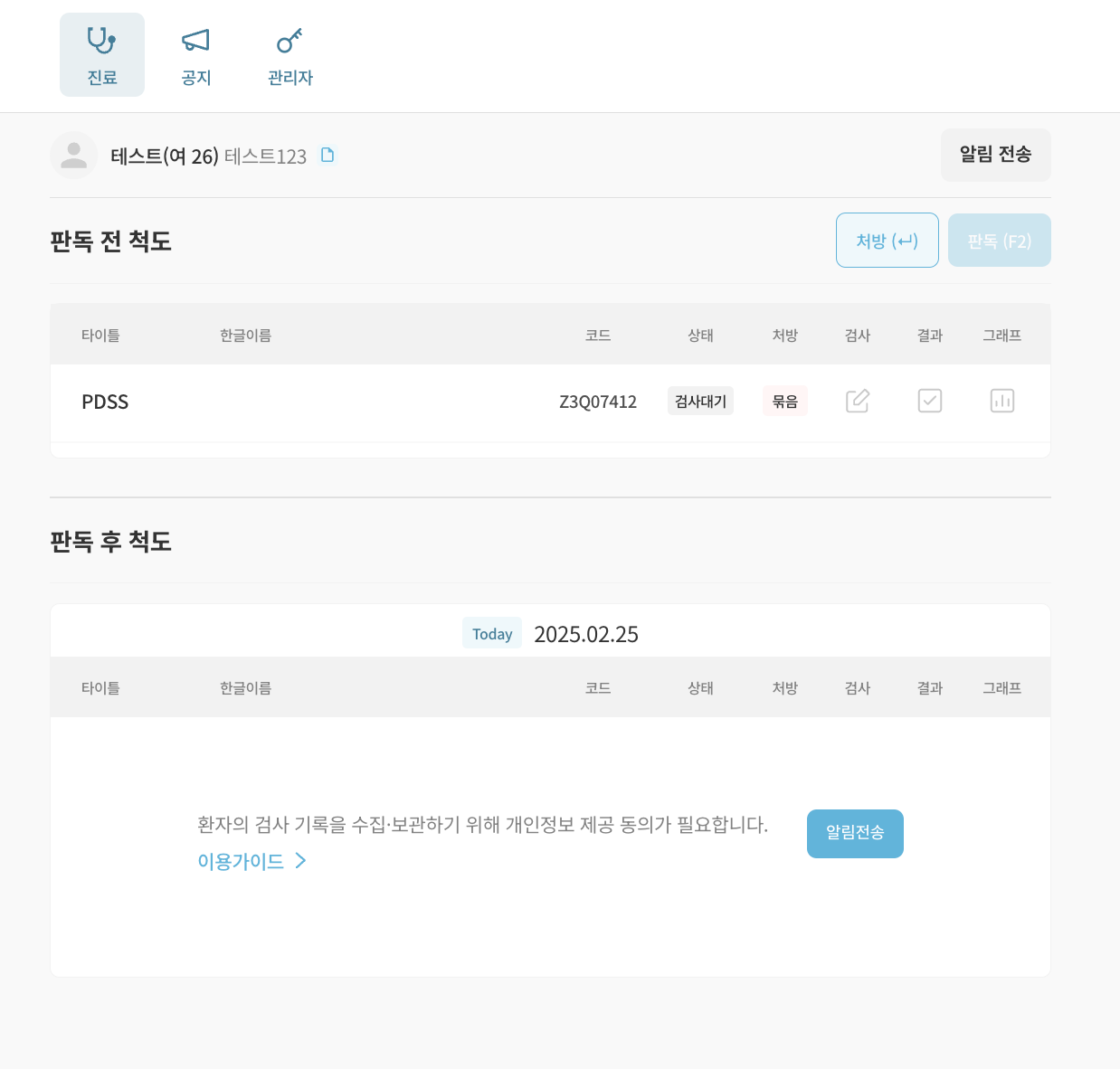Click the PDSS 결과 checkmark icon
Screen dimensions: 1120x1069
tap(930, 401)
